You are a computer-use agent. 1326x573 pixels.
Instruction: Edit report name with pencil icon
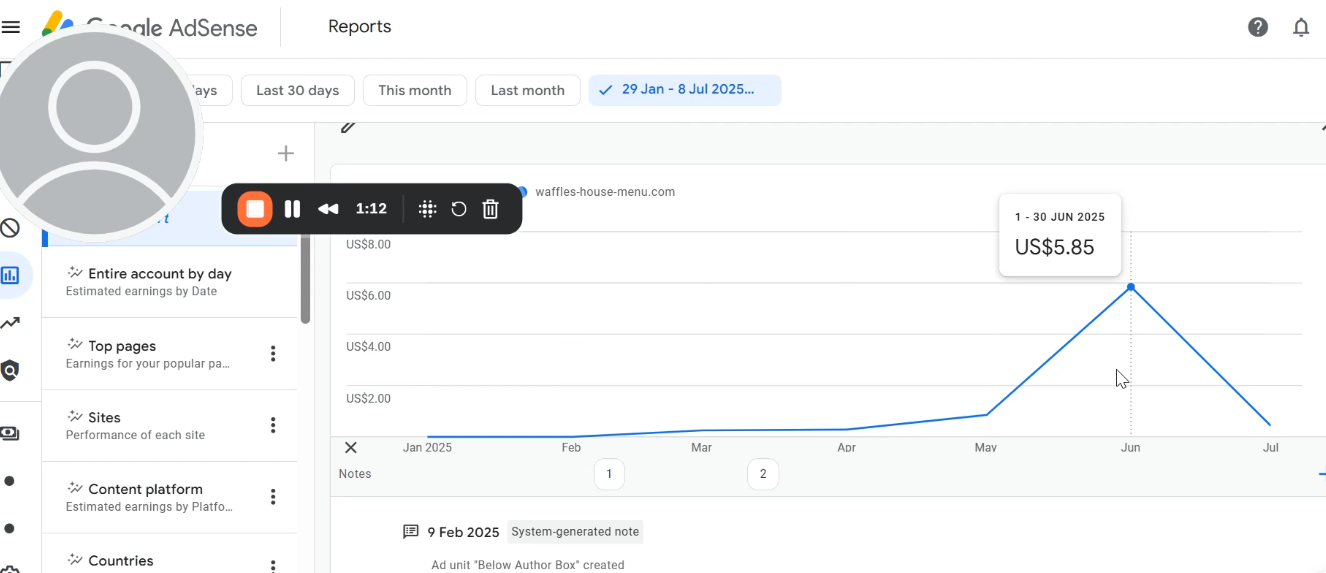pyautogui.click(x=348, y=126)
